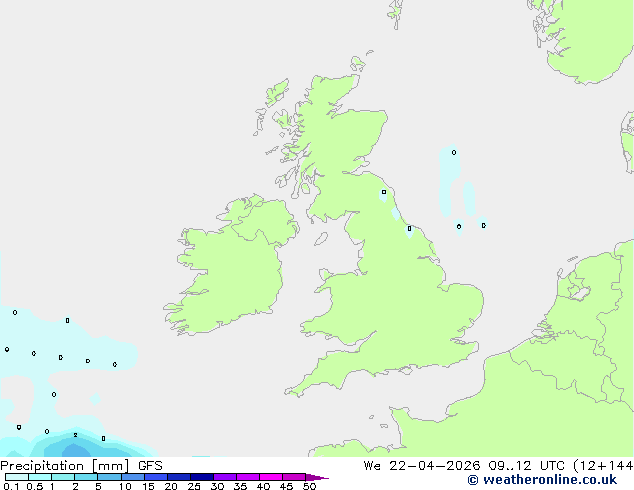Click the above-50 arrow tip of the legend
This screenshot has width=634, height=490.
pyautogui.click(x=317, y=477)
